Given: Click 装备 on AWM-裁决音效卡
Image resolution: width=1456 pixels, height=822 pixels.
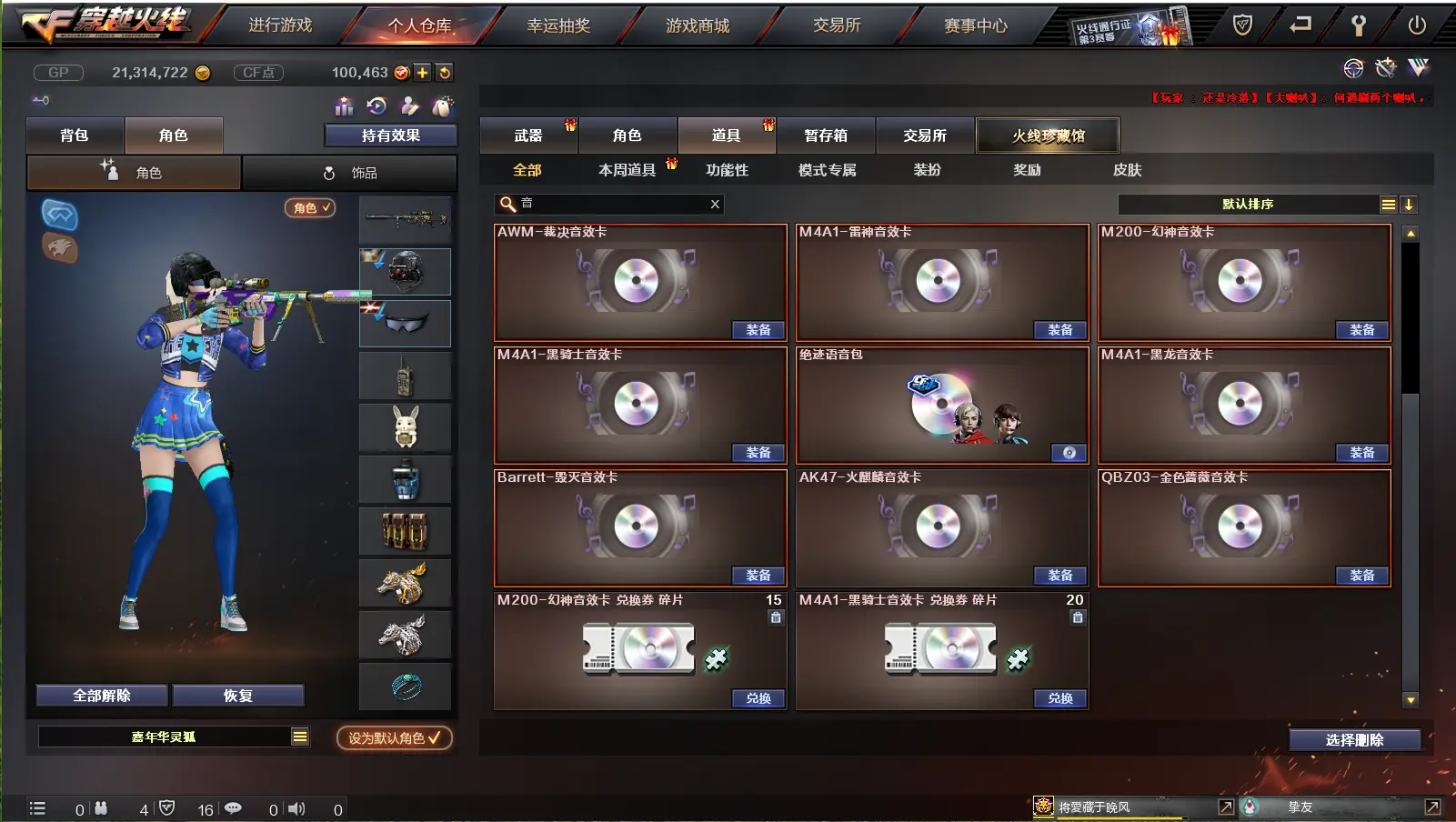Looking at the screenshot, I should pos(758,330).
